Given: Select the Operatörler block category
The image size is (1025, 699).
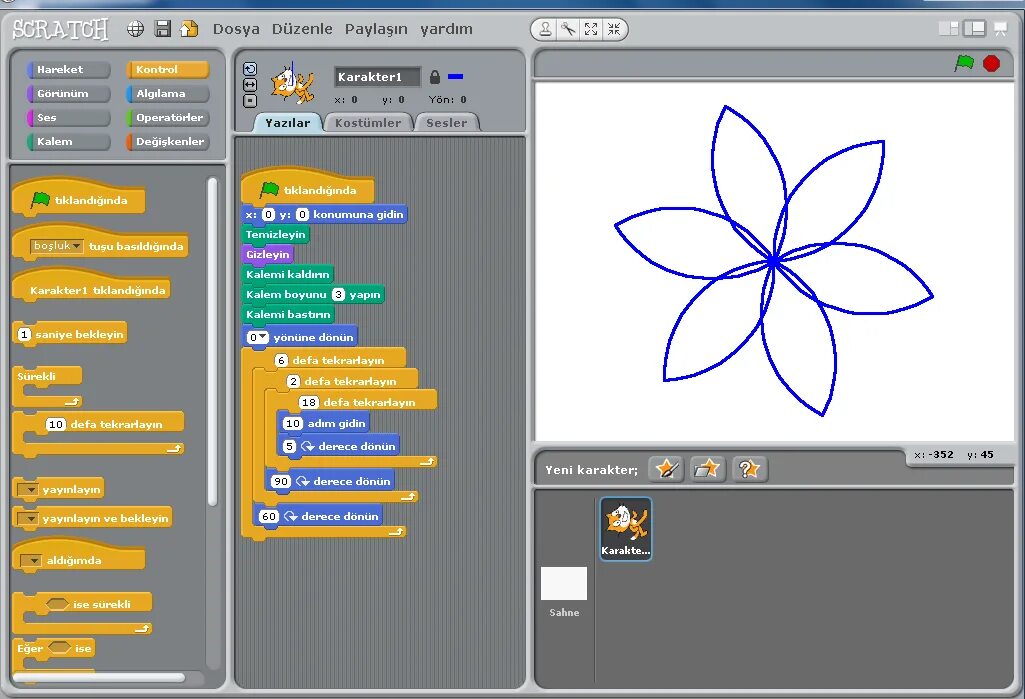Looking at the screenshot, I should coord(167,118).
